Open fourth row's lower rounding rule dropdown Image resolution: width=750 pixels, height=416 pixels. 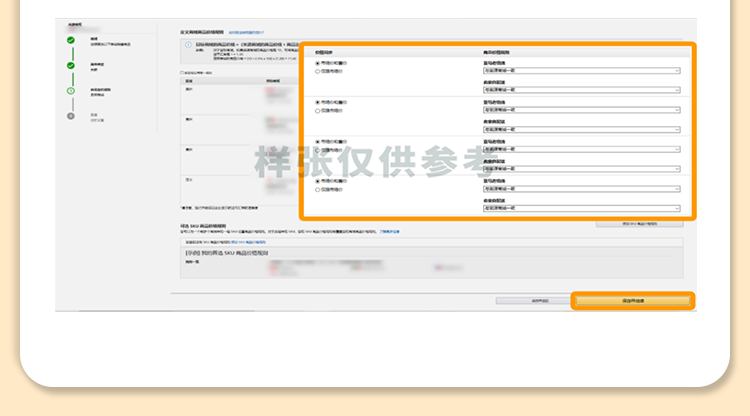coord(580,208)
